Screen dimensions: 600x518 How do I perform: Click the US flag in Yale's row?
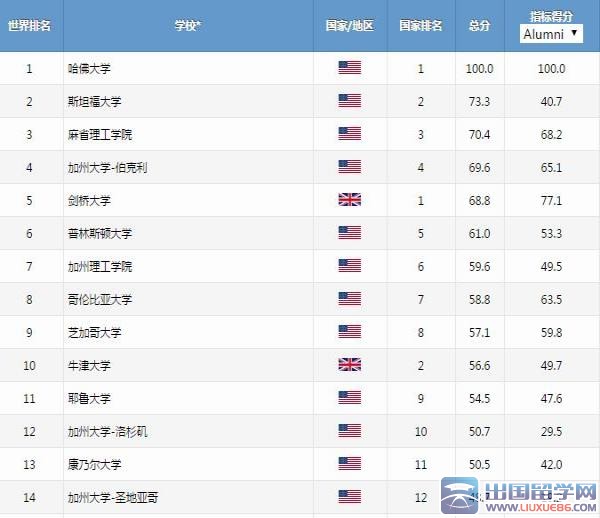349,398
